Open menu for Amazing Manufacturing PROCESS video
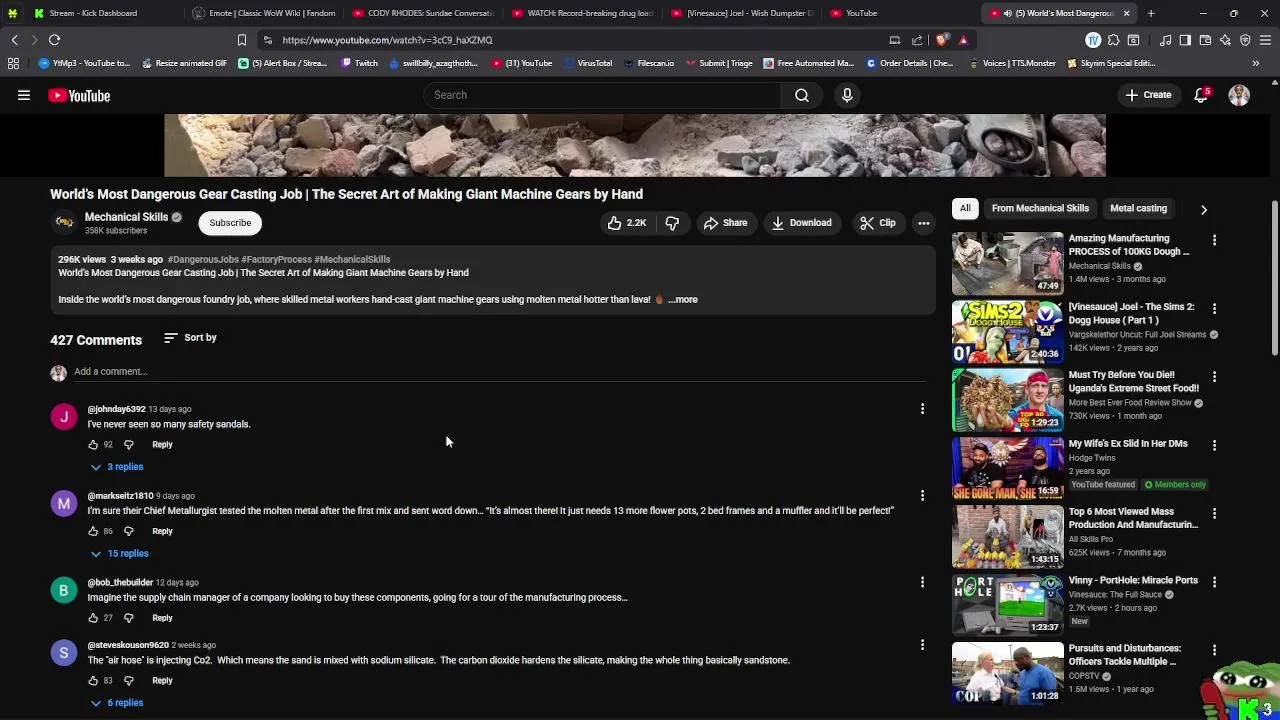1280x720 pixels. pos(1214,240)
